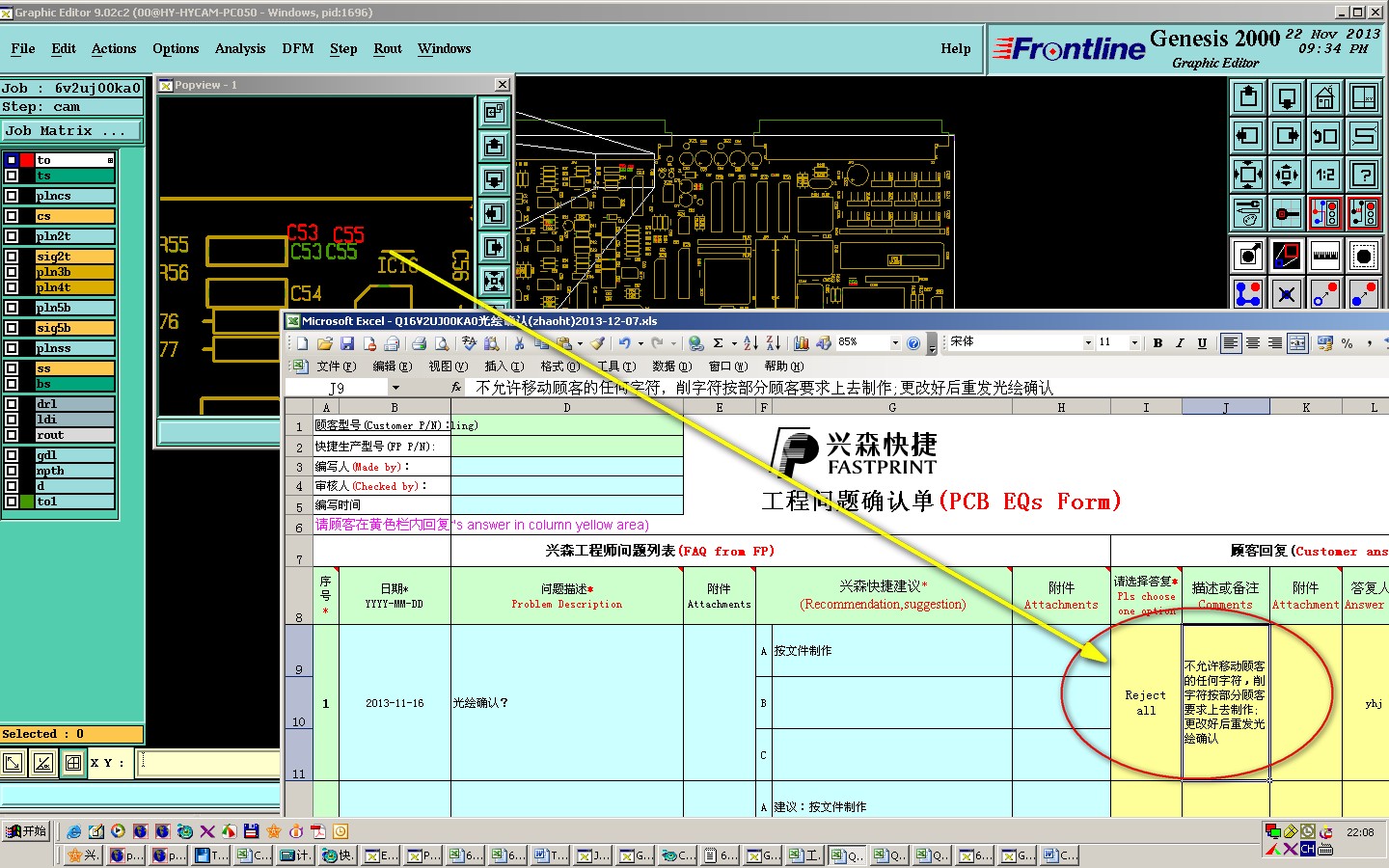Select layer row 'to' in layer list
The height and width of the screenshot is (868, 1389).
coord(75,160)
